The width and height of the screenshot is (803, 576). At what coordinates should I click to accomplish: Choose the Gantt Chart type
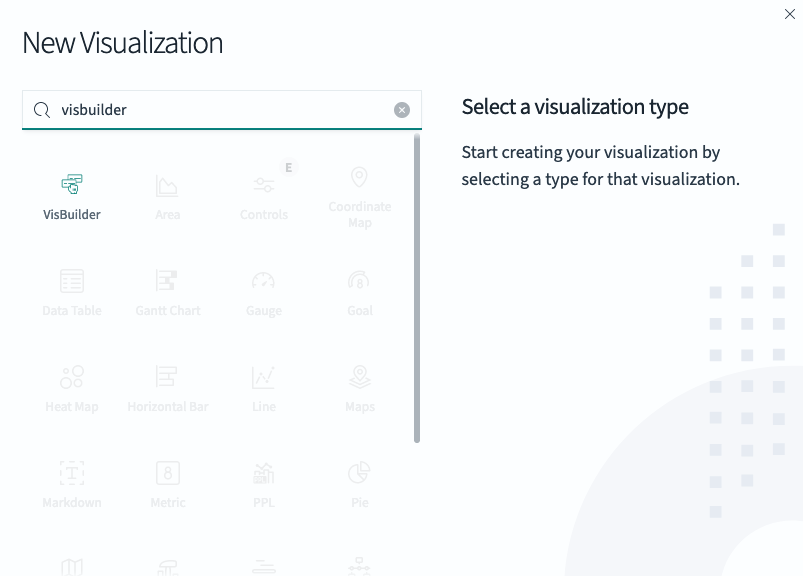coord(167,290)
